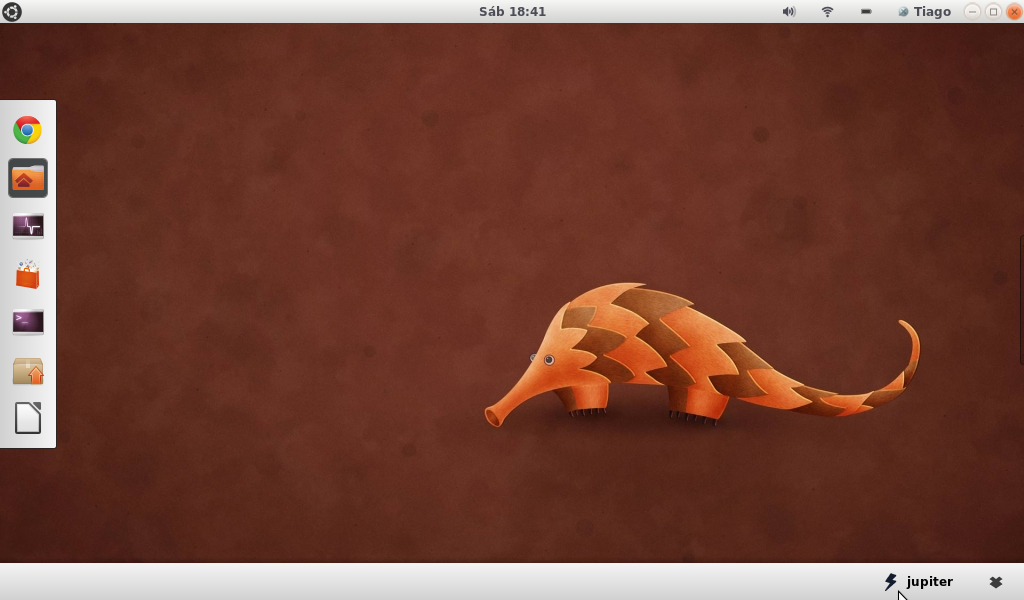Close the window with the orange X
The width and height of the screenshot is (1024, 600).
point(1014,11)
